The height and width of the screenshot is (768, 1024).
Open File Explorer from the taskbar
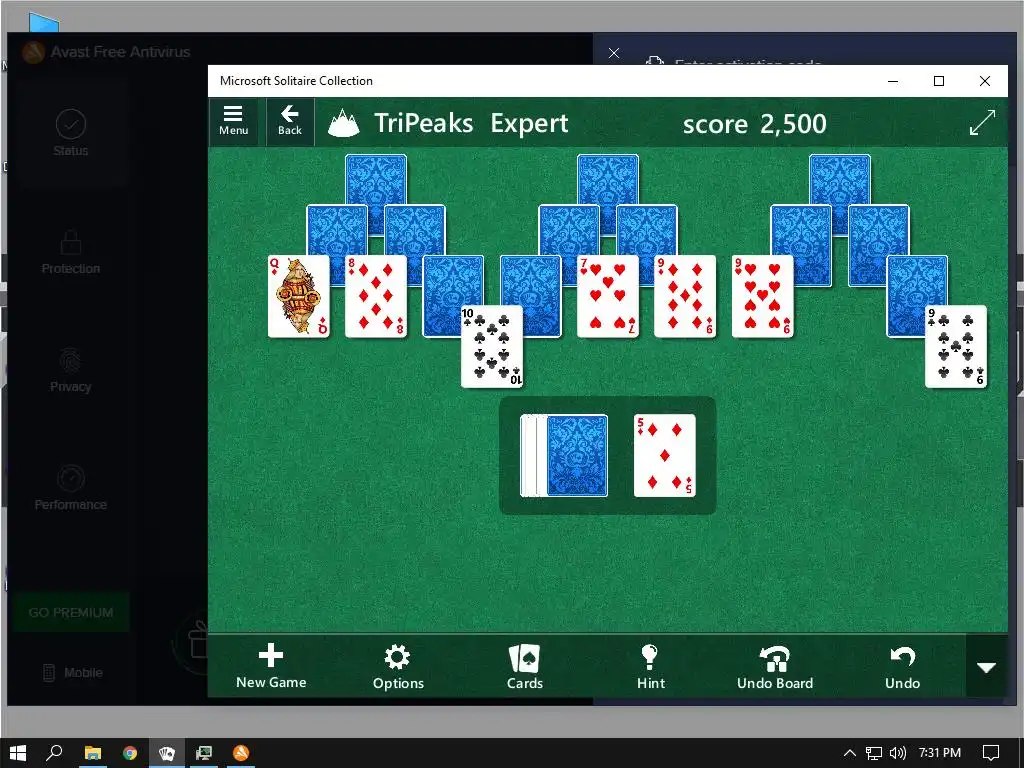(x=93, y=753)
